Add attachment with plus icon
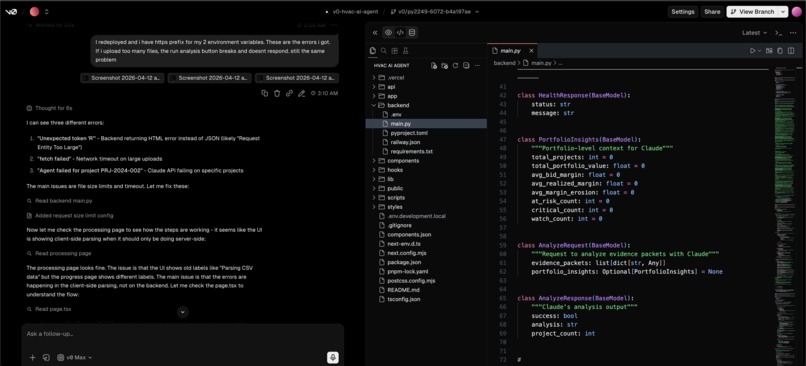The image size is (806, 366). pyautogui.click(x=32, y=357)
